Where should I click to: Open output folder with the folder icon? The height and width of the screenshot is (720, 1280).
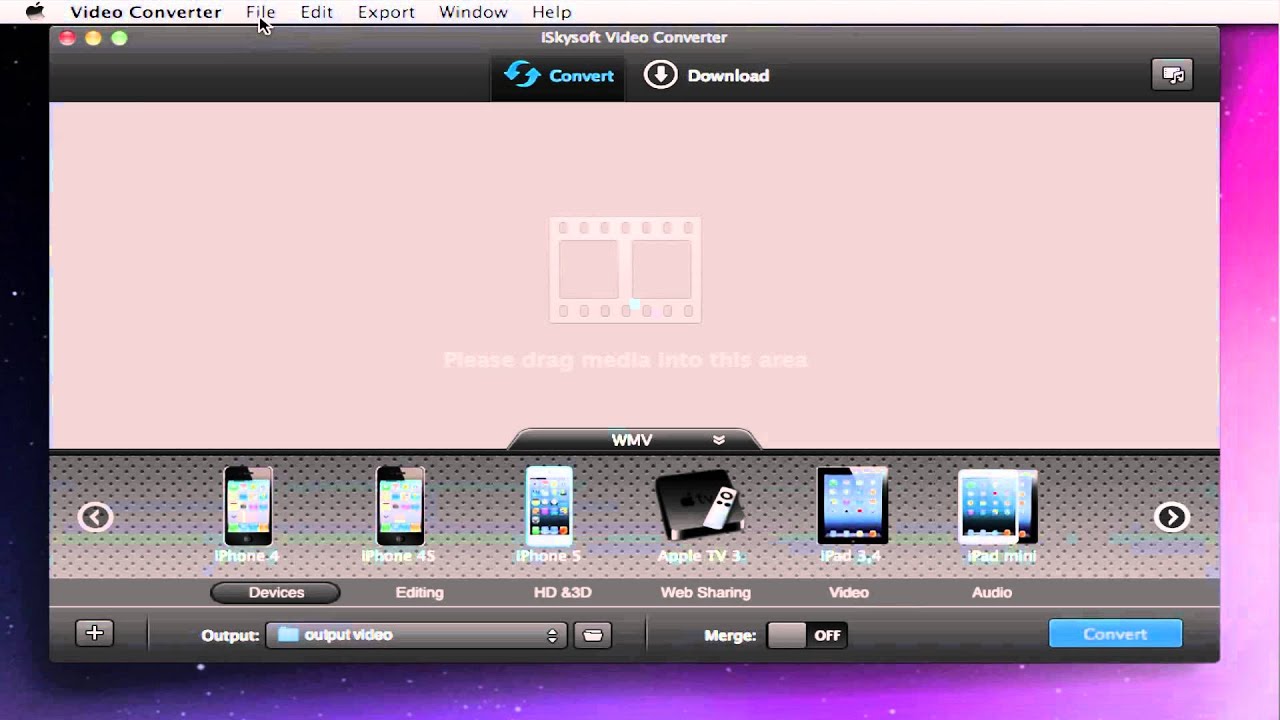pos(593,635)
